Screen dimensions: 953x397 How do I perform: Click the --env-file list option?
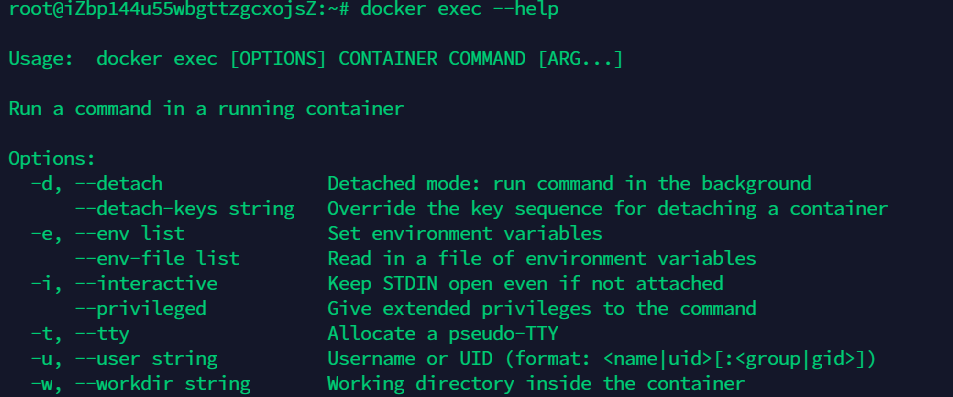click(x=157, y=258)
